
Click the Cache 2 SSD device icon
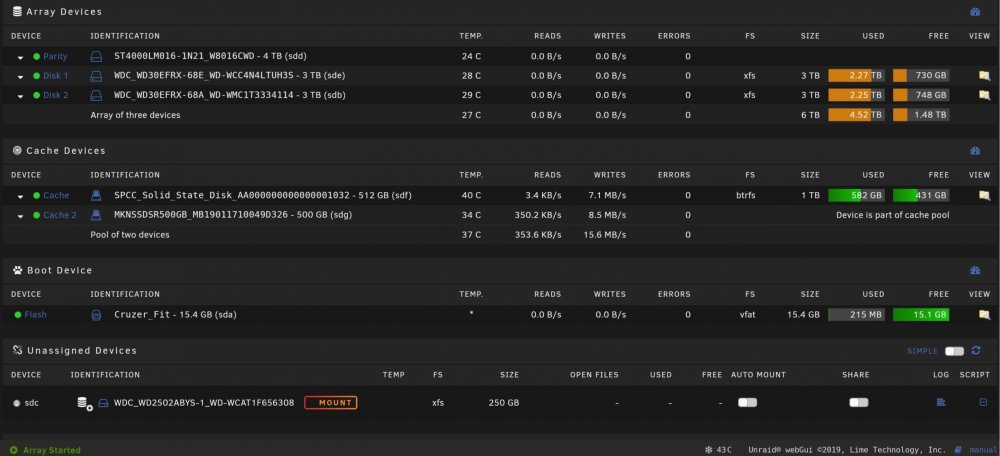click(x=96, y=215)
